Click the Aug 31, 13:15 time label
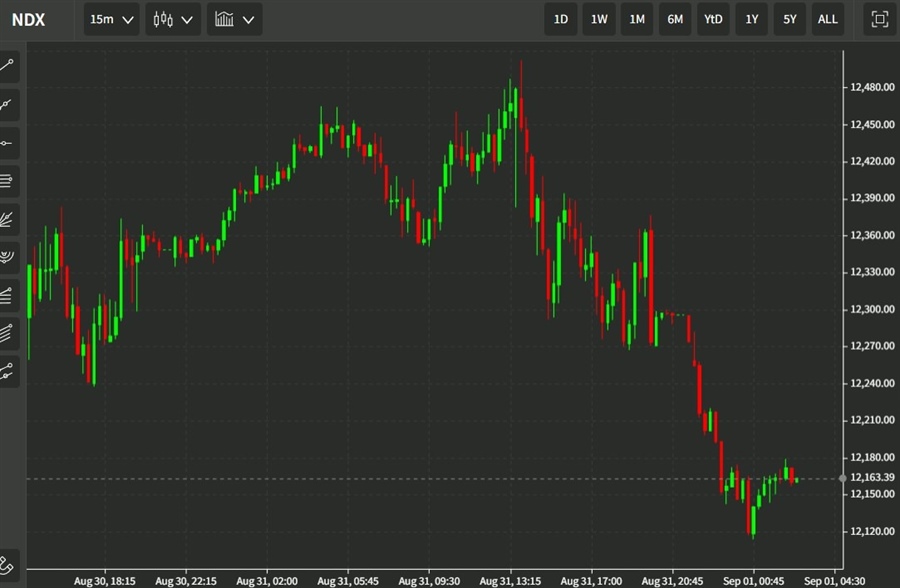Viewport: 900px width, 588px height. [510, 581]
